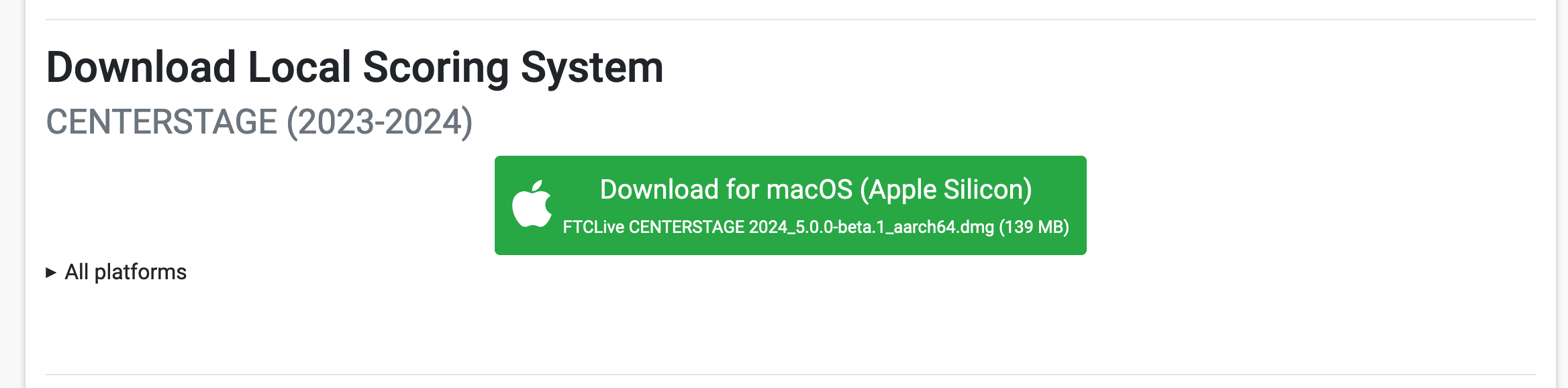The image size is (1568, 388).
Task: Click "Scoring System" in the page title
Action: click(513, 68)
